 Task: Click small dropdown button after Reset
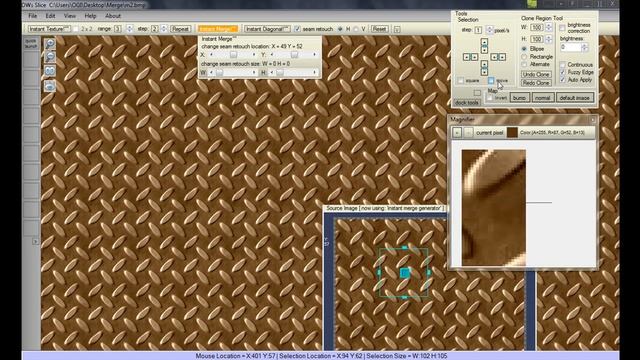[x=396, y=29]
